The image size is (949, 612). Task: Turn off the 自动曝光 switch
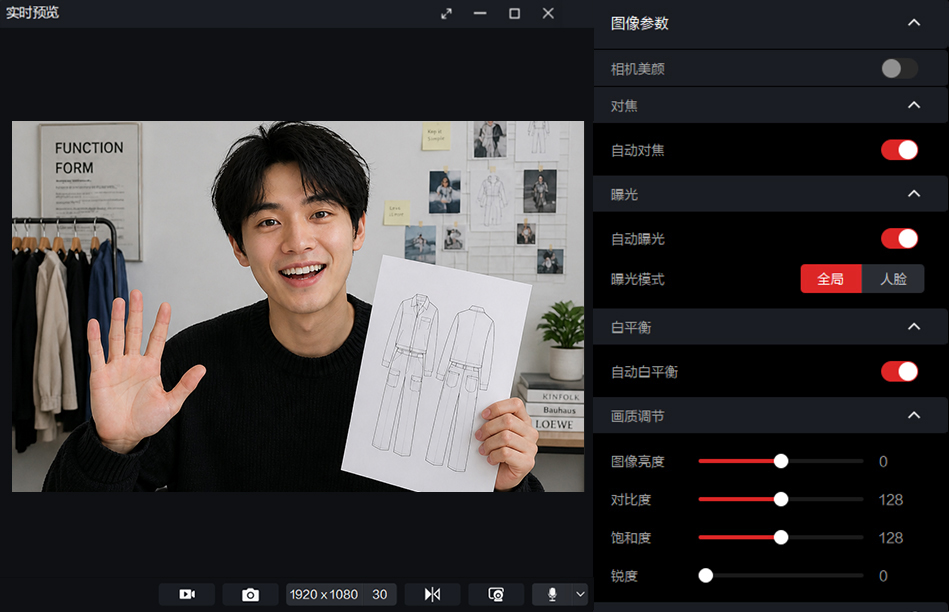pyautogui.click(x=899, y=239)
